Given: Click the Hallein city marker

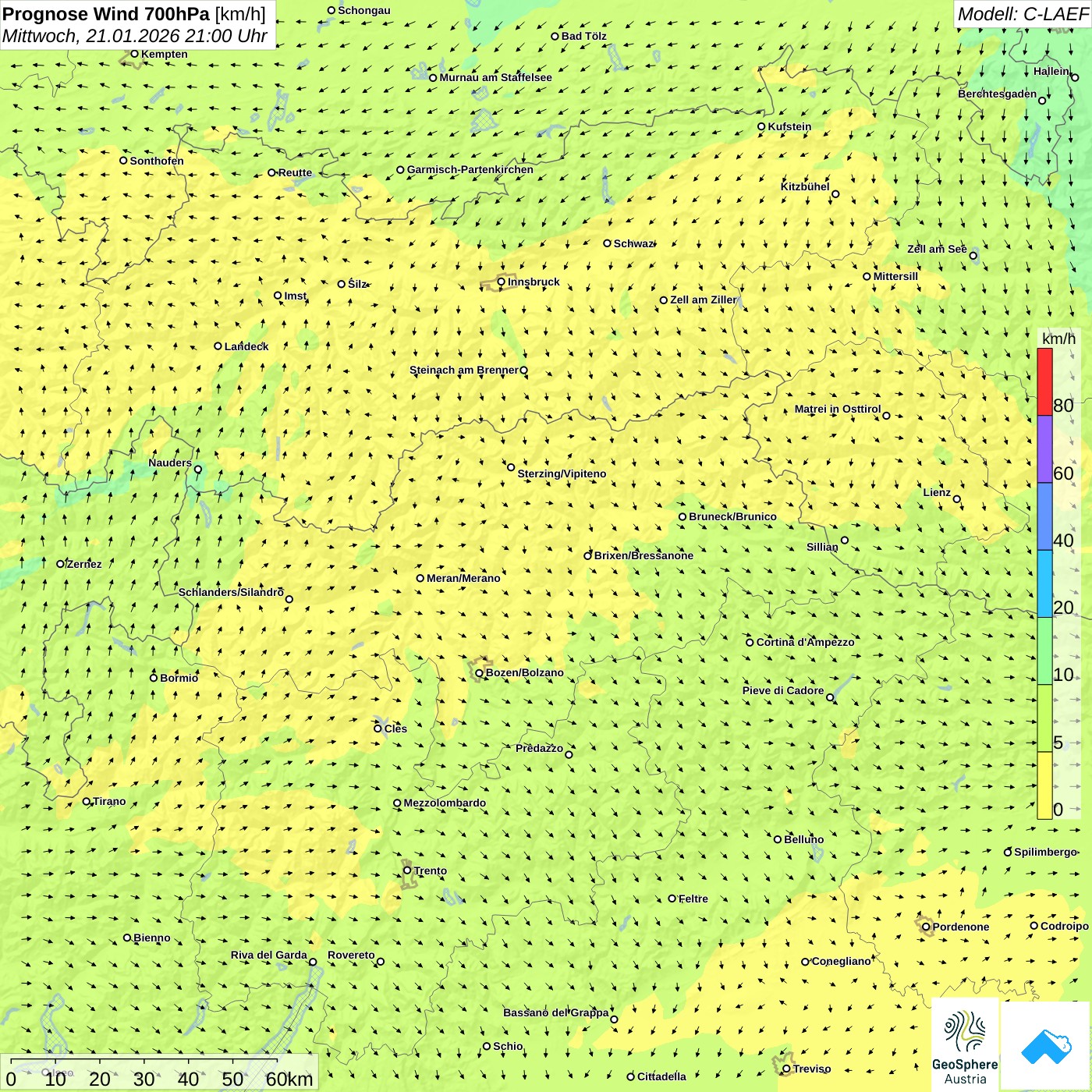Looking at the screenshot, I should [1075, 77].
